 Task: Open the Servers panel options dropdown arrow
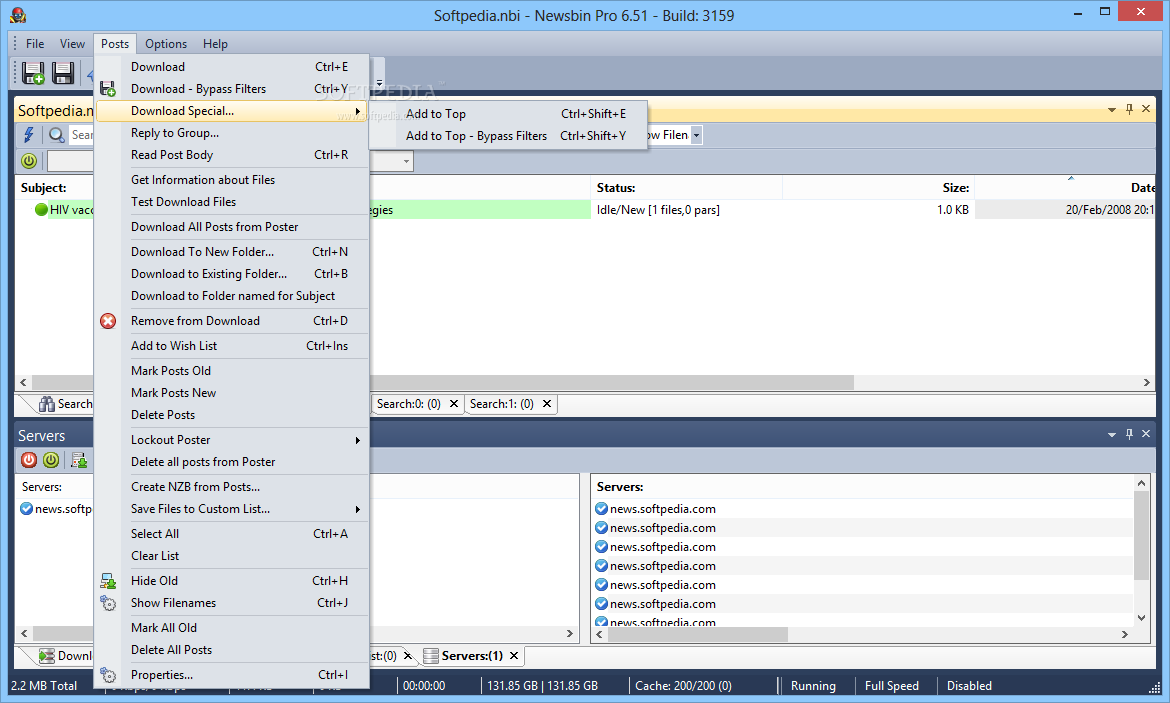pyautogui.click(x=1112, y=434)
